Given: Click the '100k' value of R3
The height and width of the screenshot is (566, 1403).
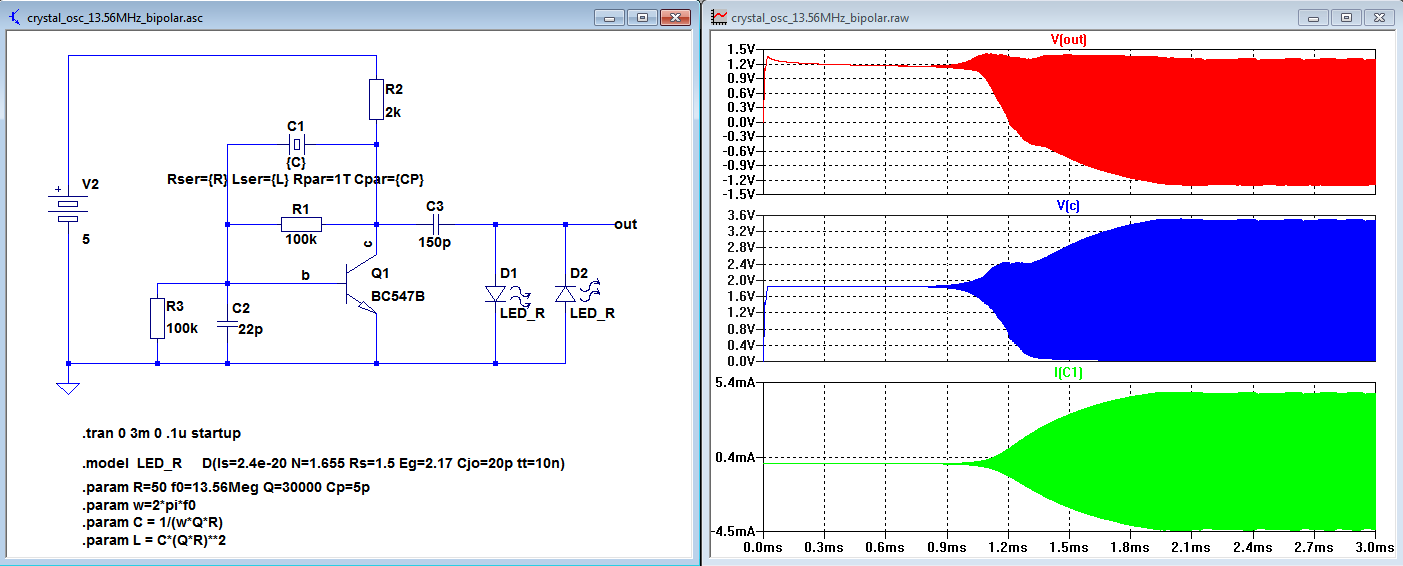Looking at the screenshot, I should tap(183, 328).
